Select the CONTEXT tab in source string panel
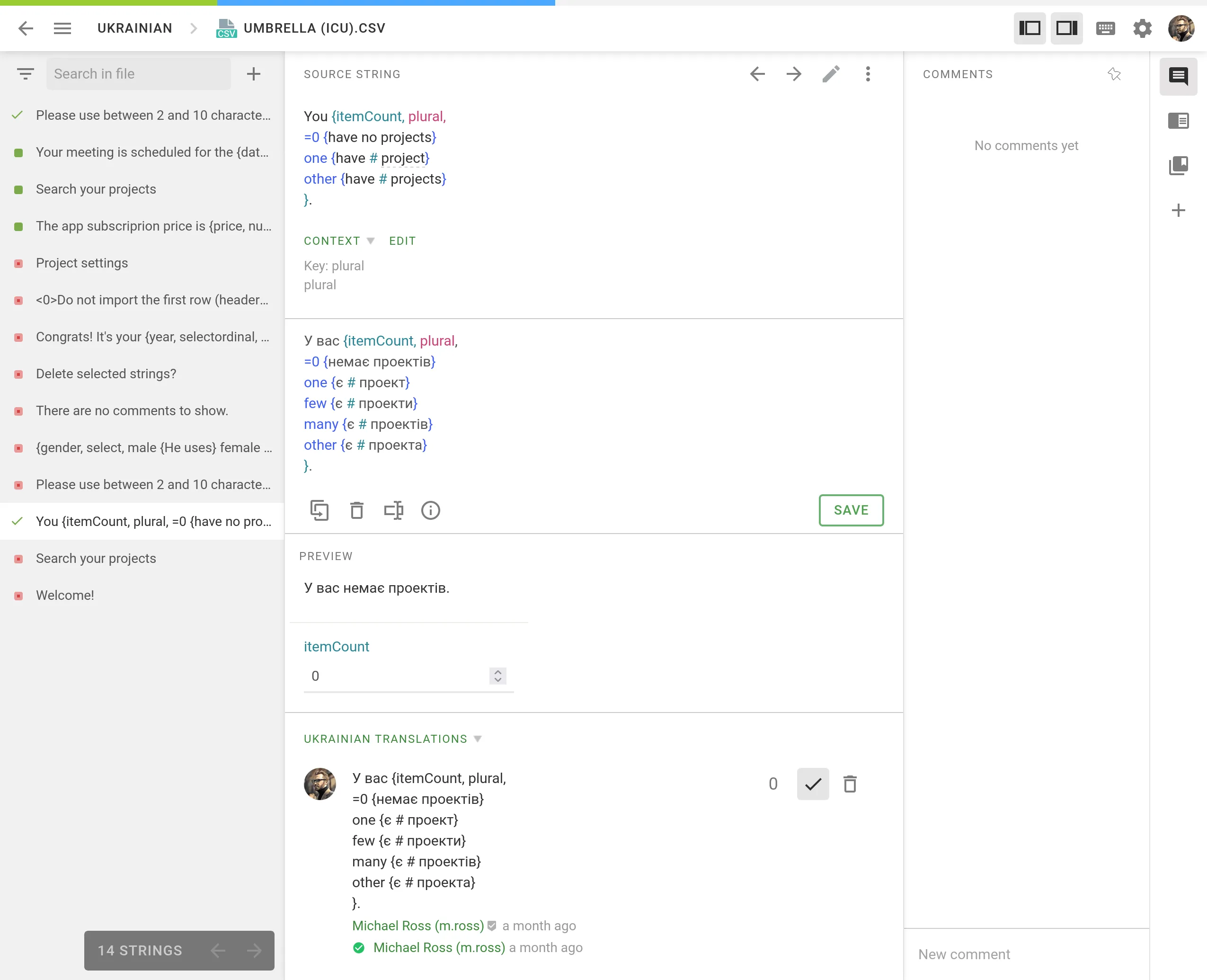Viewport: 1207px width, 980px height. pos(332,241)
